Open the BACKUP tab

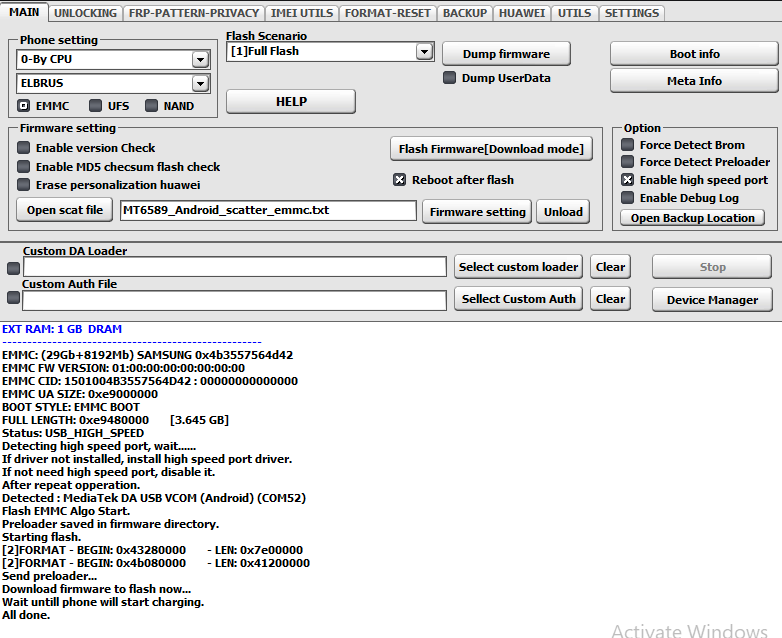[x=465, y=13]
